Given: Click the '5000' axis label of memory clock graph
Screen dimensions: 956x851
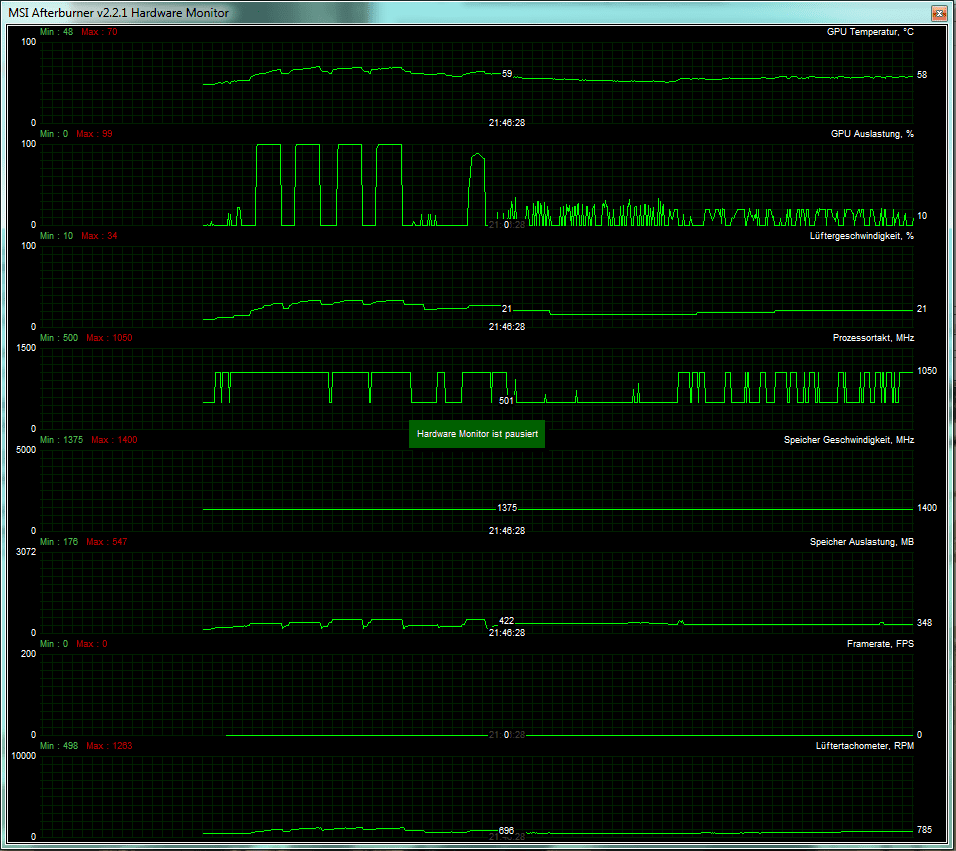Looking at the screenshot, I should tap(26, 450).
